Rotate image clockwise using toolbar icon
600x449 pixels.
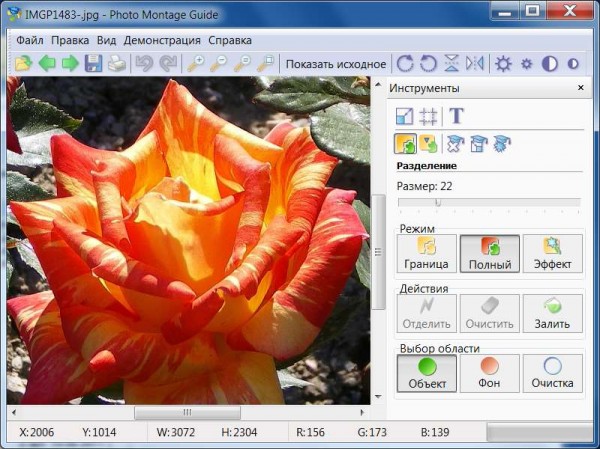(x=405, y=64)
